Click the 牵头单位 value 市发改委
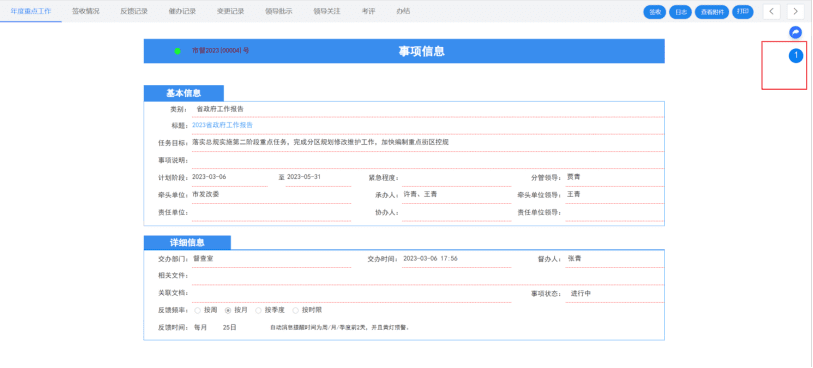The width and height of the screenshot is (813, 368). pos(206,194)
